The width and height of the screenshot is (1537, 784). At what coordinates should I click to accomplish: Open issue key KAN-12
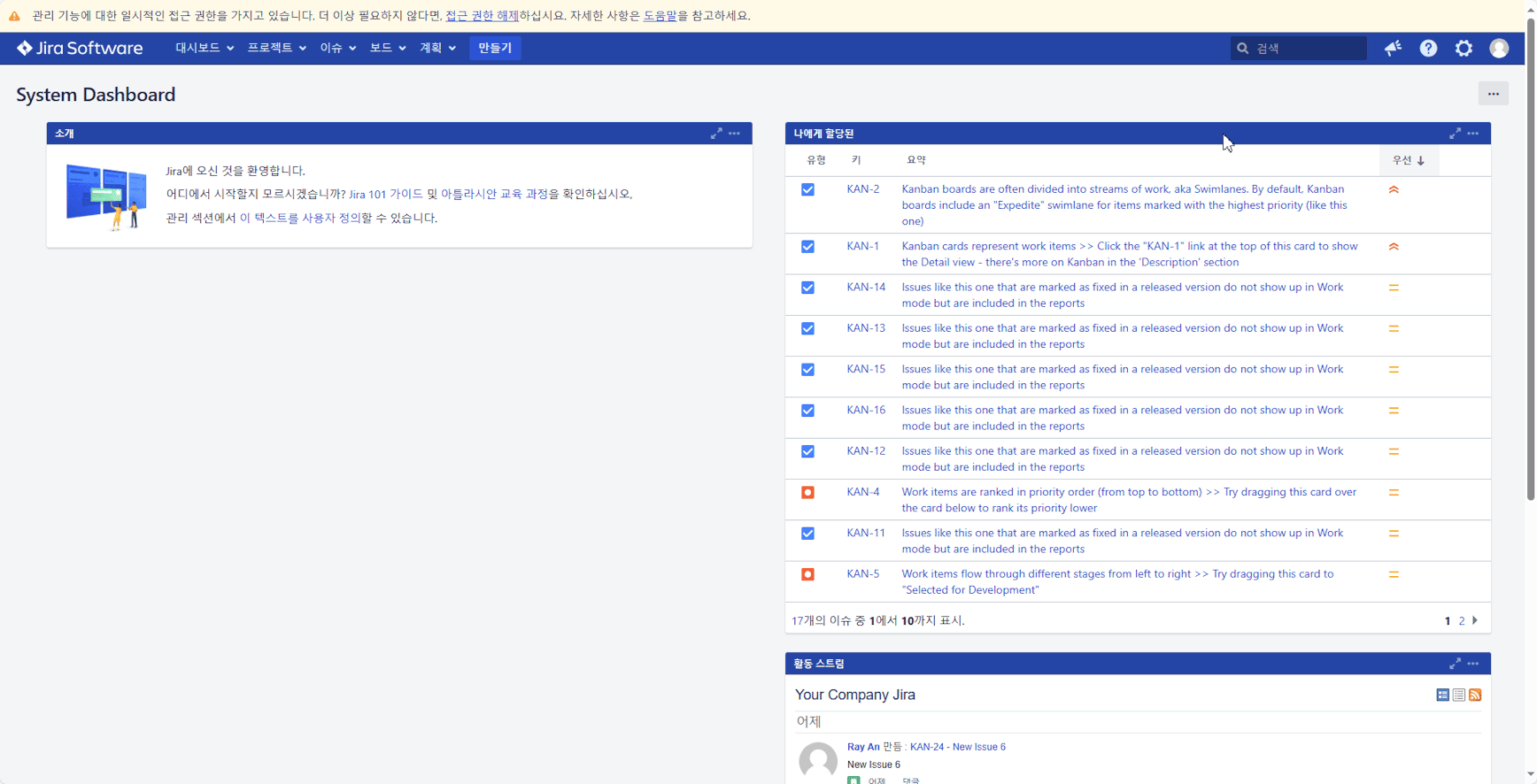(866, 451)
